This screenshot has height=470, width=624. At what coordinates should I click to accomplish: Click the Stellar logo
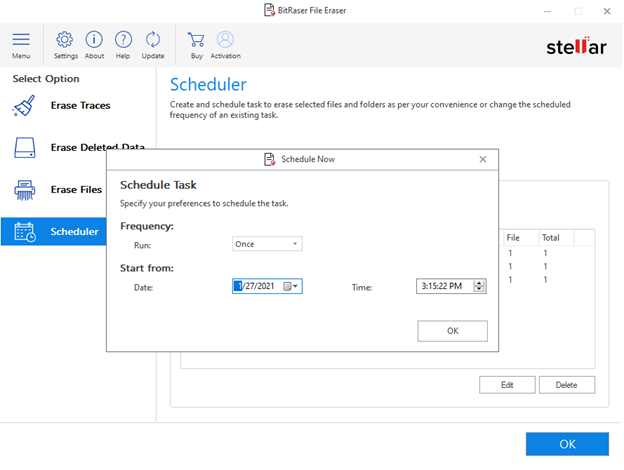577,46
